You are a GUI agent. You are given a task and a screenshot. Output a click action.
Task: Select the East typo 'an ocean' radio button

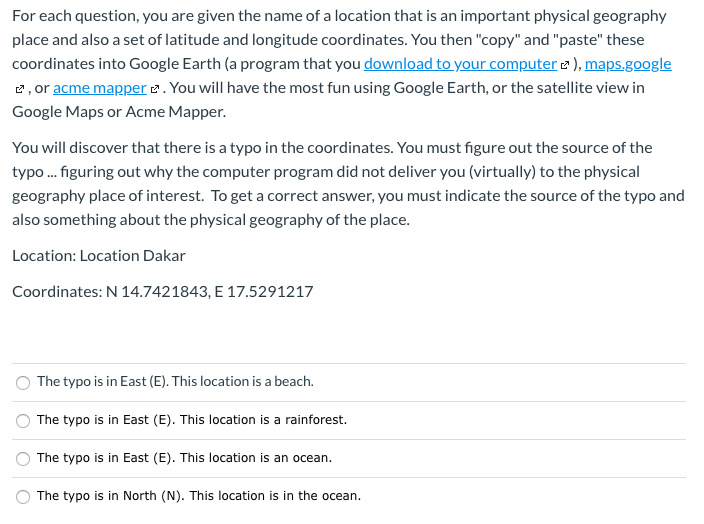pyautogui.click(x=23, y=458)
